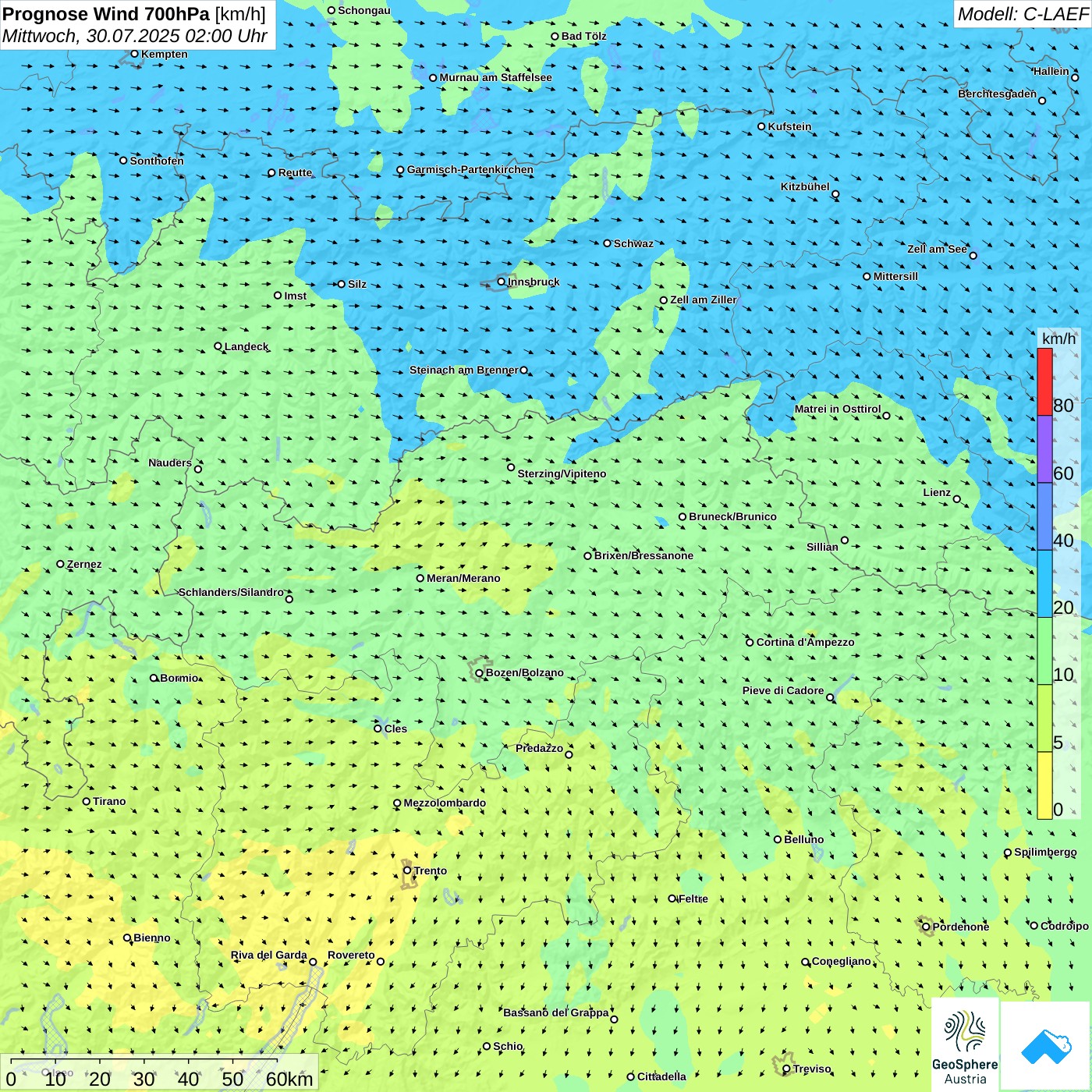This screenshot has width=1092, height=1092.
Task: Click the "Zell am See" label
Action: coord(937,249)
